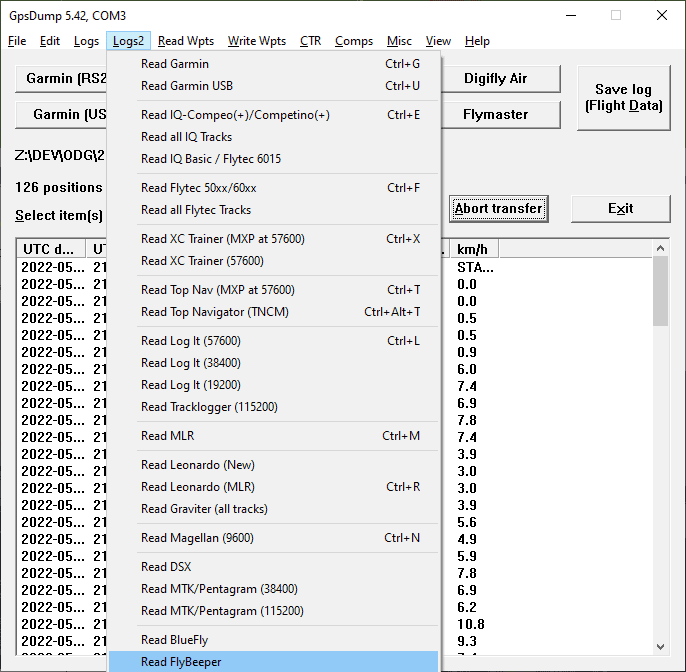
Task: Select Read Leonardo (MLR)
Action: tap(273, 487)
